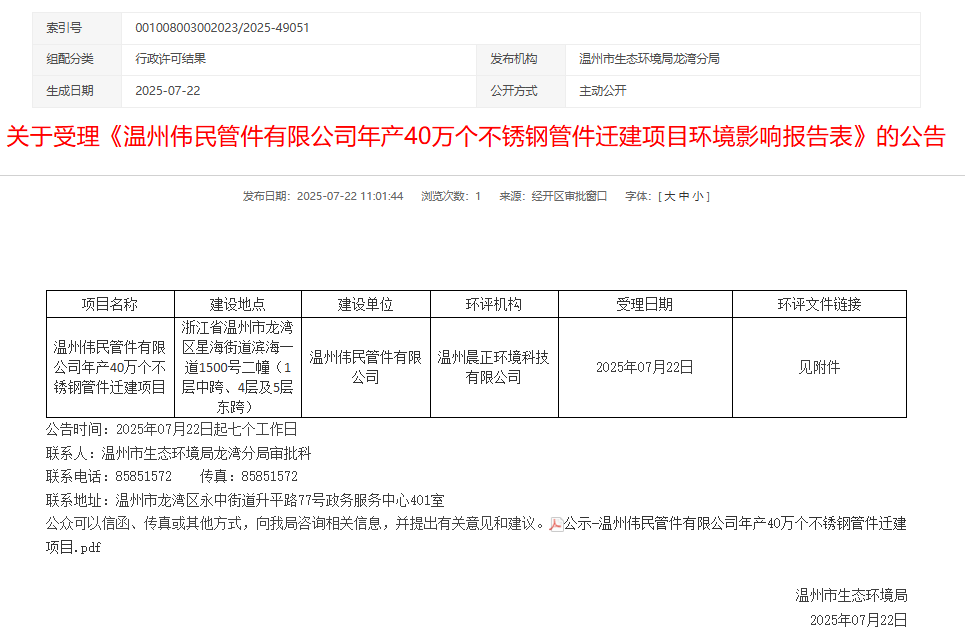
Task: Click the 发布机构 label cell
Action: (521, 59)
